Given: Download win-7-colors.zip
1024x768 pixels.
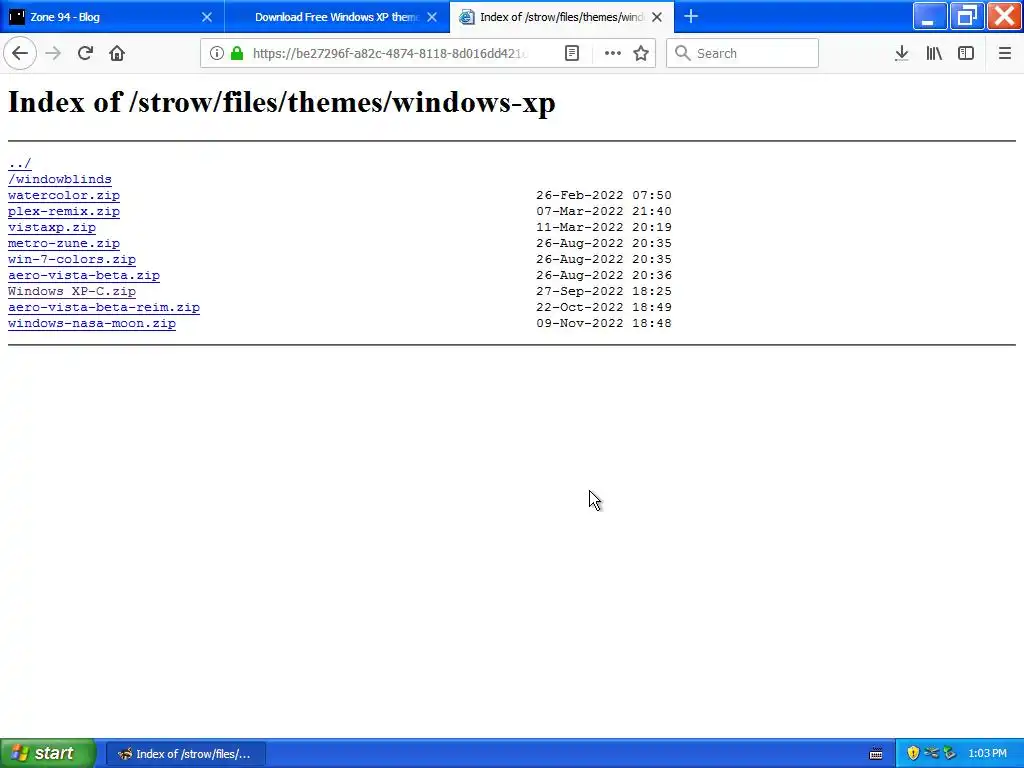Looking at the screenshot, I should coord(72,259).
